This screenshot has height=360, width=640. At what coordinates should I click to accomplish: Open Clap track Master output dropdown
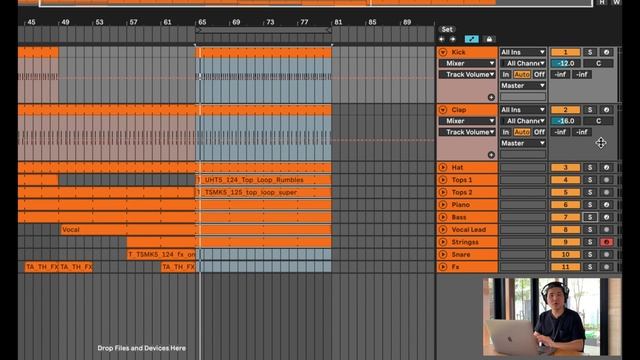tap(523, 143)
